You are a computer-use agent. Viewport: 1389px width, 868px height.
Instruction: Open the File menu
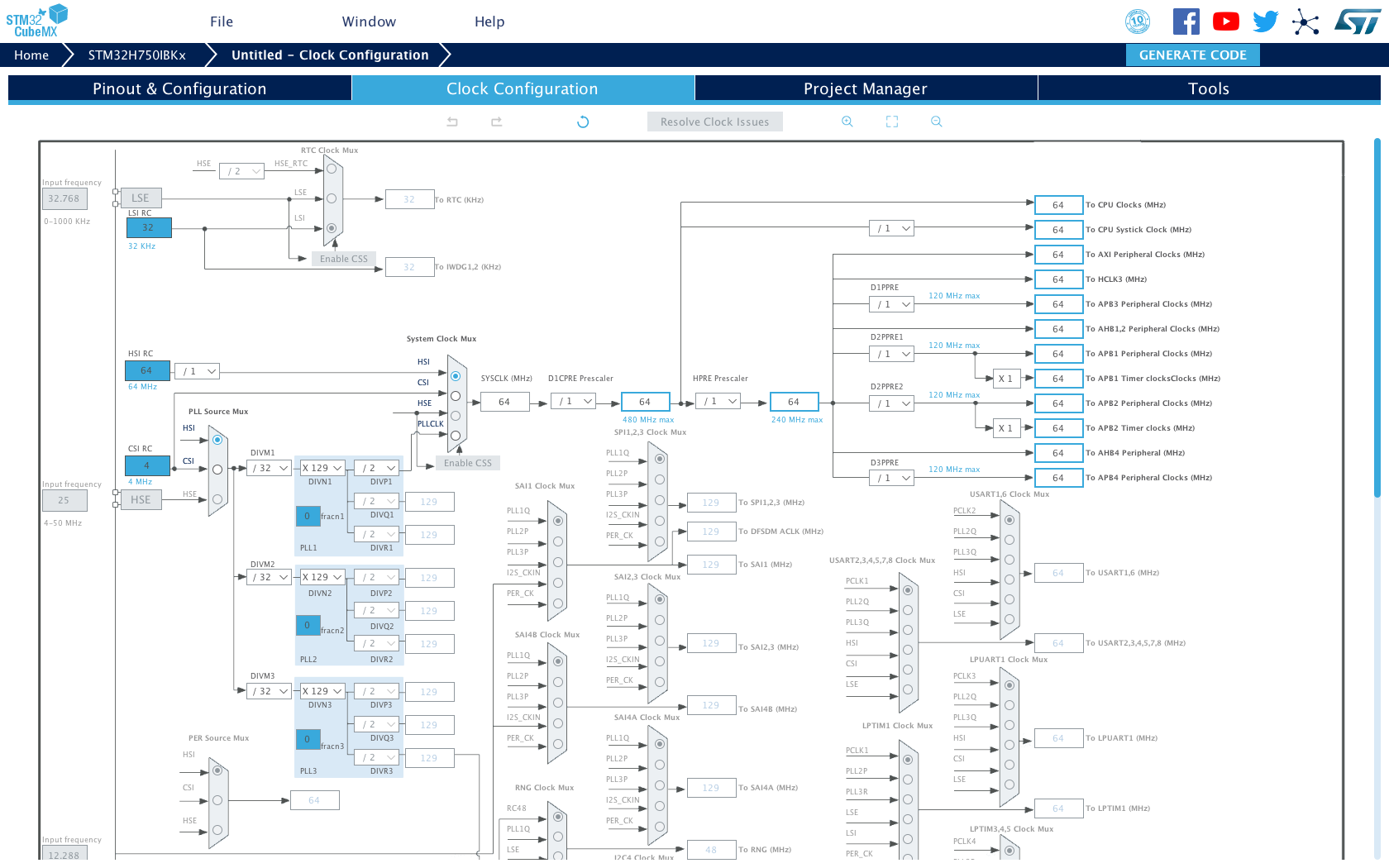pyautogui.click(x=222, y=21)
